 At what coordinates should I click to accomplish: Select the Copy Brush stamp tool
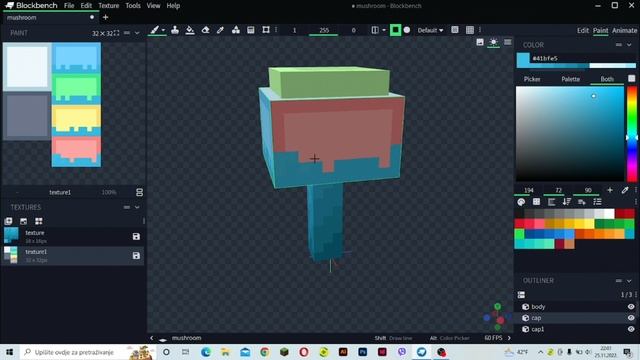[175, 30]
